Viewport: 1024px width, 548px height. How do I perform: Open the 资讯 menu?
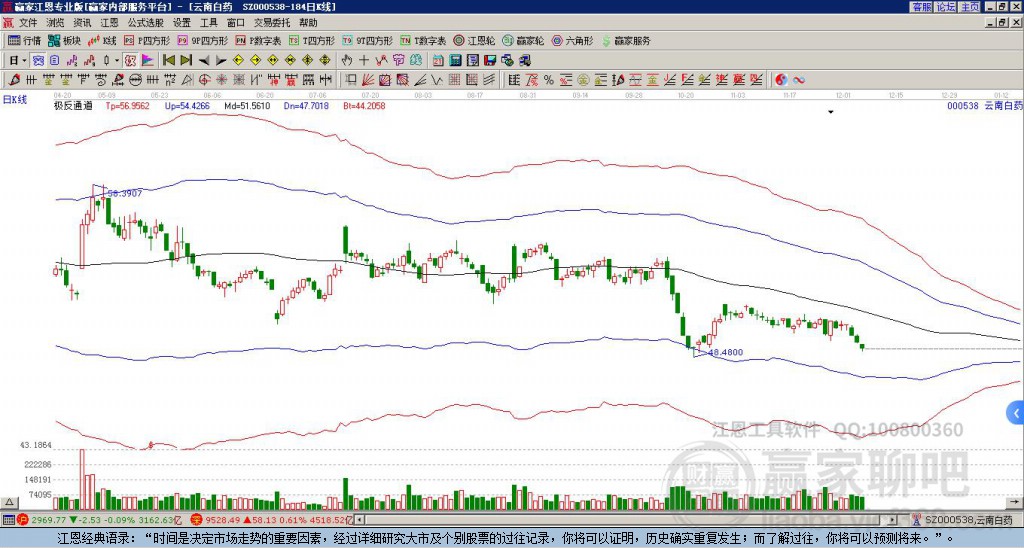(x=82, y=23)
